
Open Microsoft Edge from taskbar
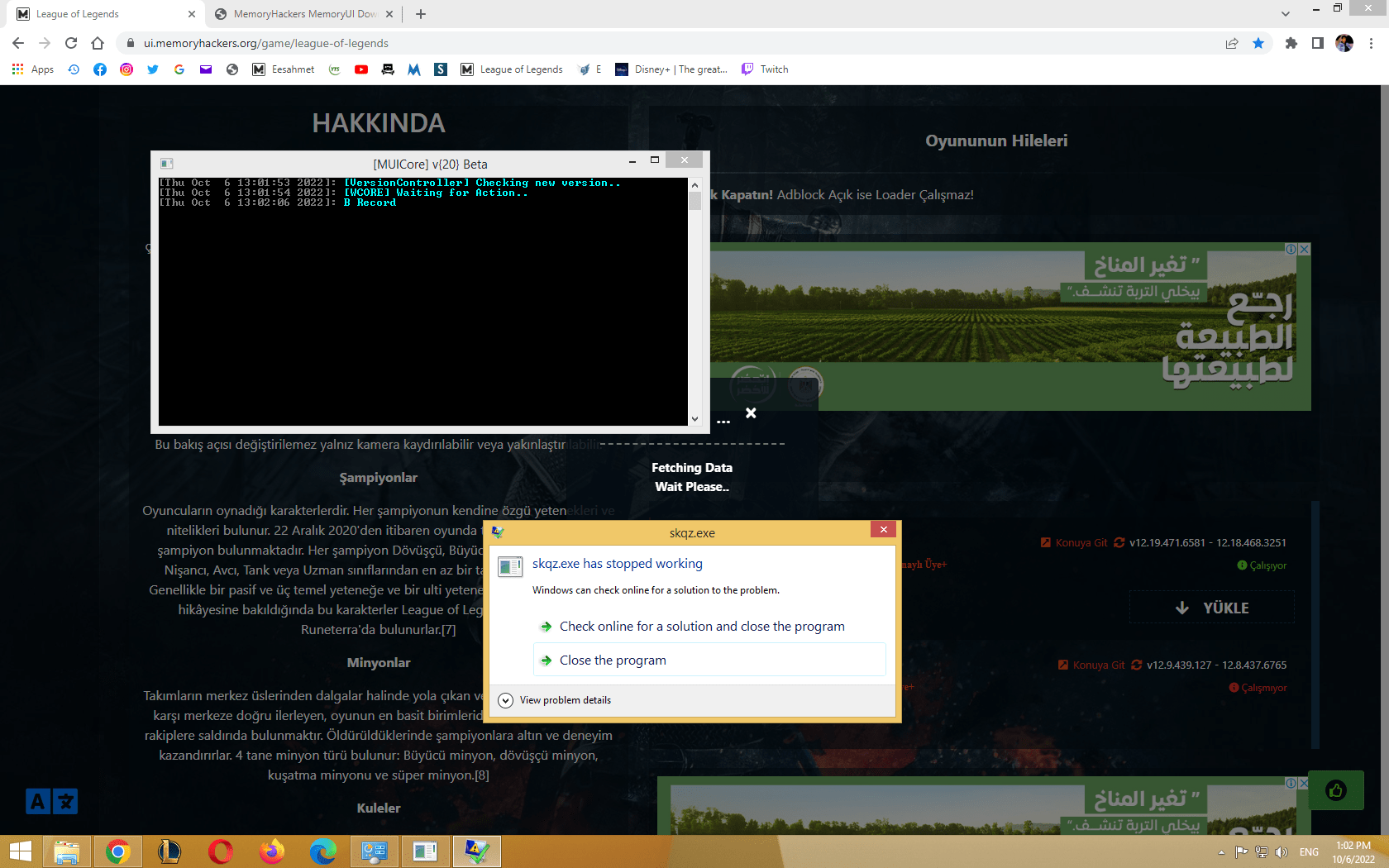(x=323, y=851)
